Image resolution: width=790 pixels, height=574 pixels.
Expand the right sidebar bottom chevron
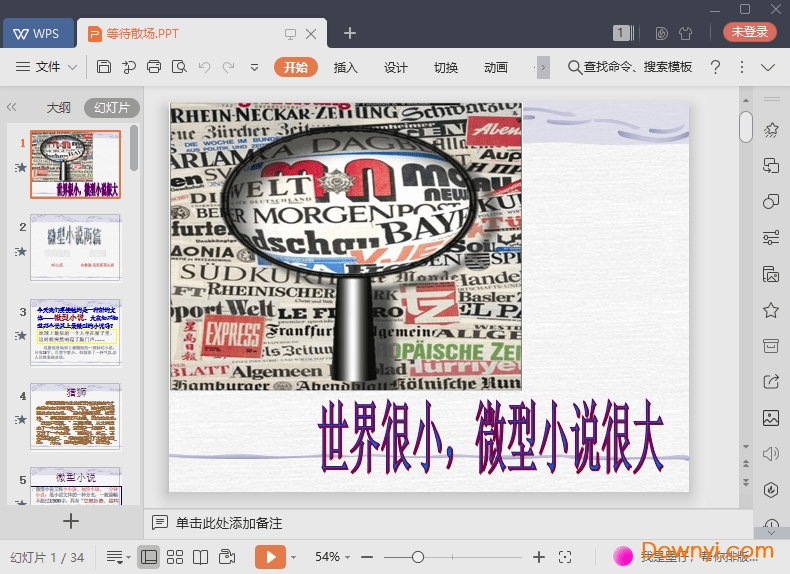(771, 532)
